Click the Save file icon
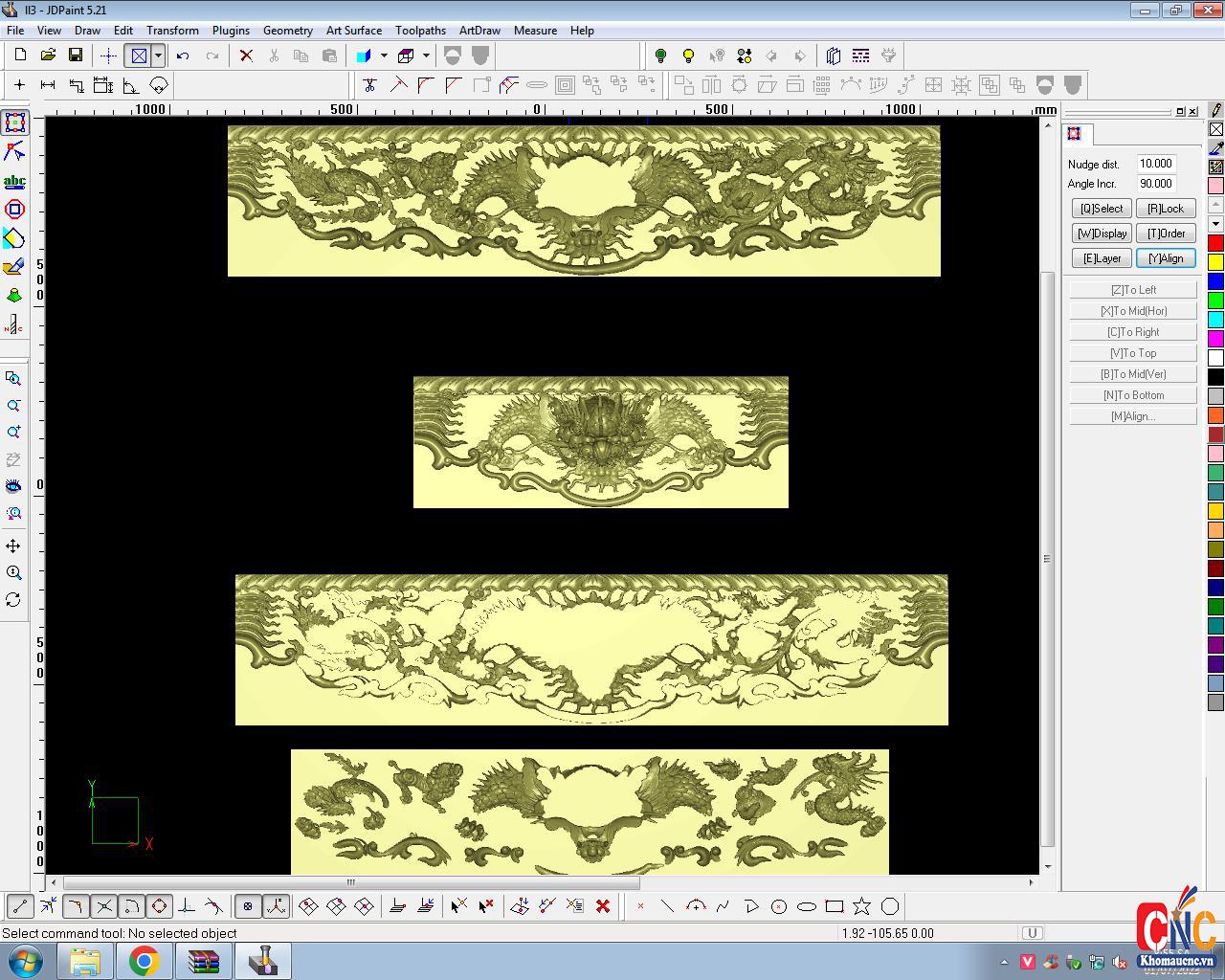This screenshot has width=1225, height=980. point(75,56)
